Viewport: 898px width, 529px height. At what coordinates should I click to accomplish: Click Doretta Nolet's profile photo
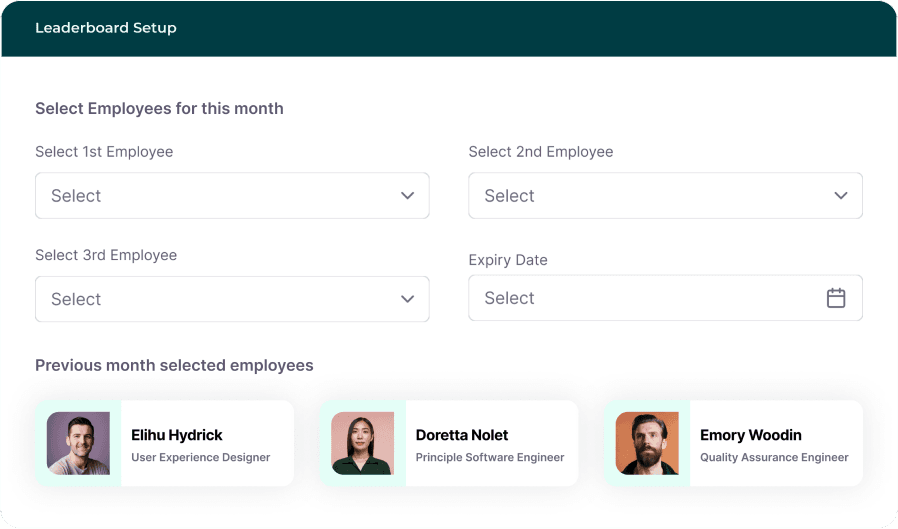point(363,443)
